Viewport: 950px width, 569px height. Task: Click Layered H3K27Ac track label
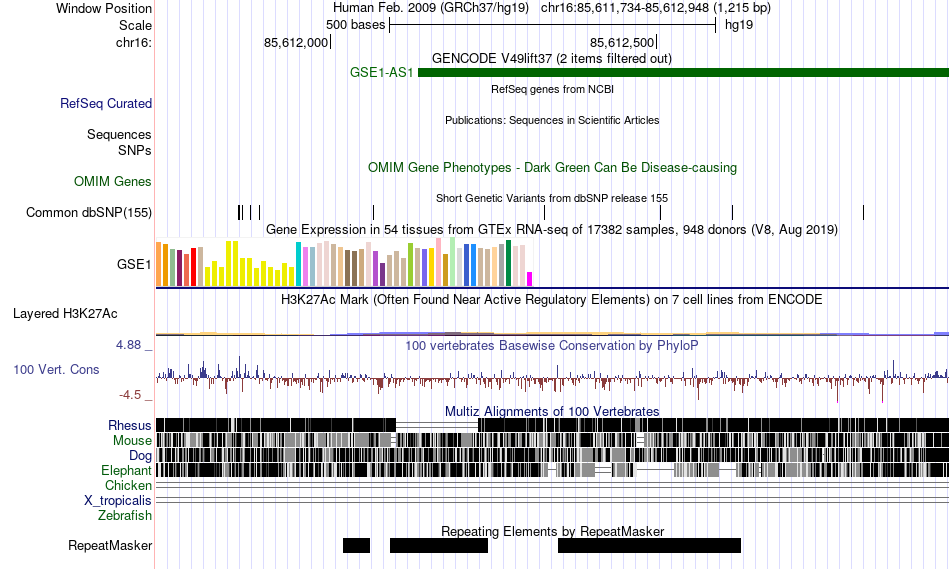[65, 314]
